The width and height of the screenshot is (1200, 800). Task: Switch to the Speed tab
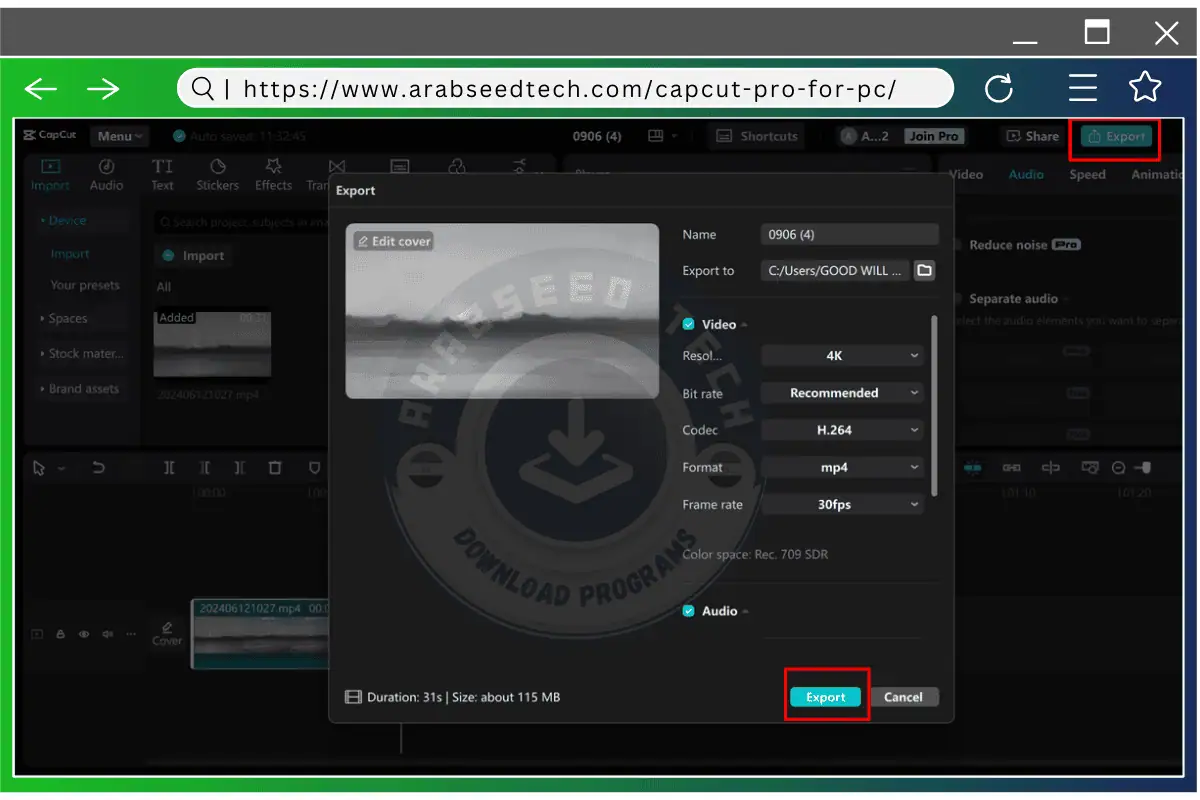(1087, 174)
